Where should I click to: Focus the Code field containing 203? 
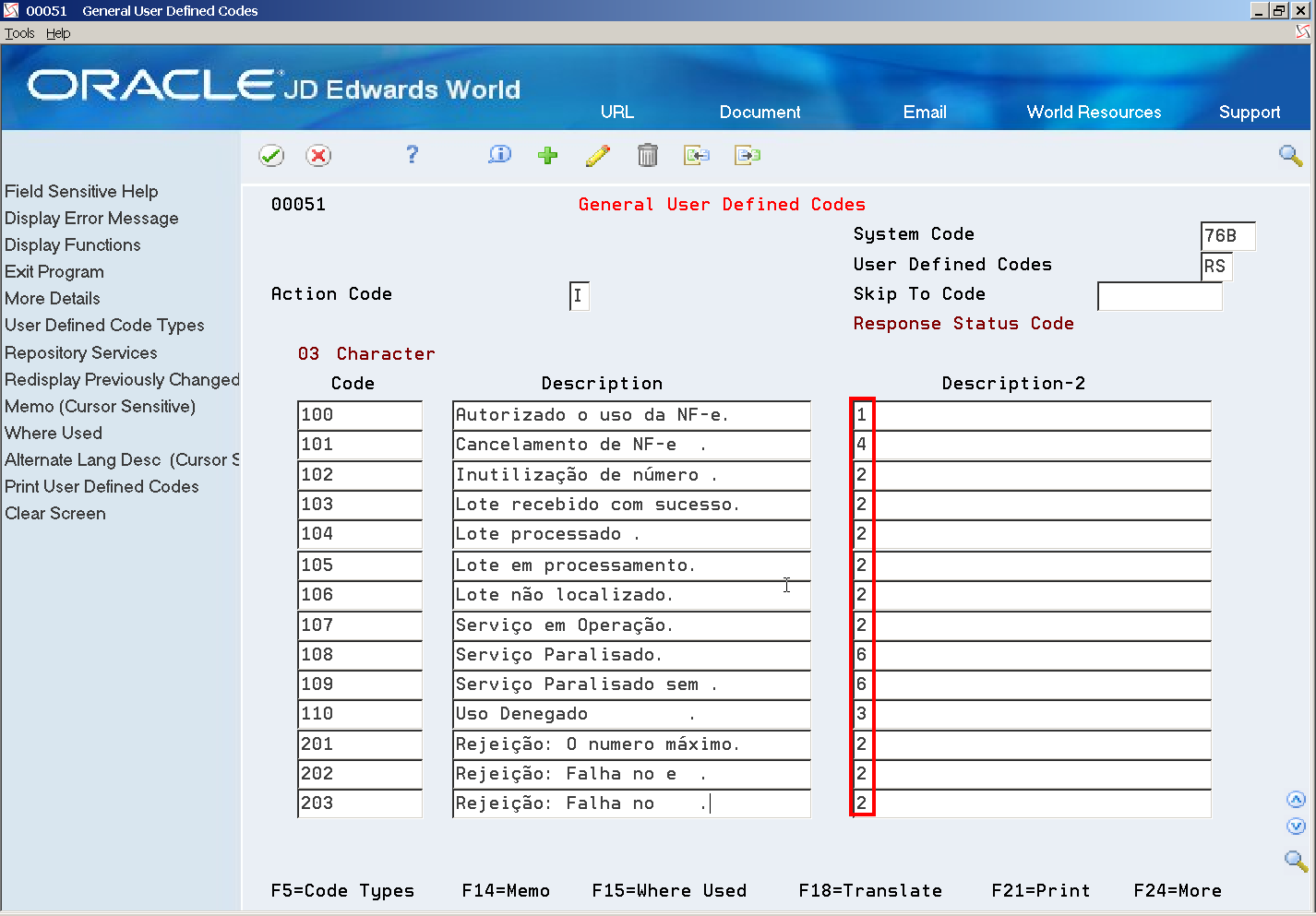[360, 803]
